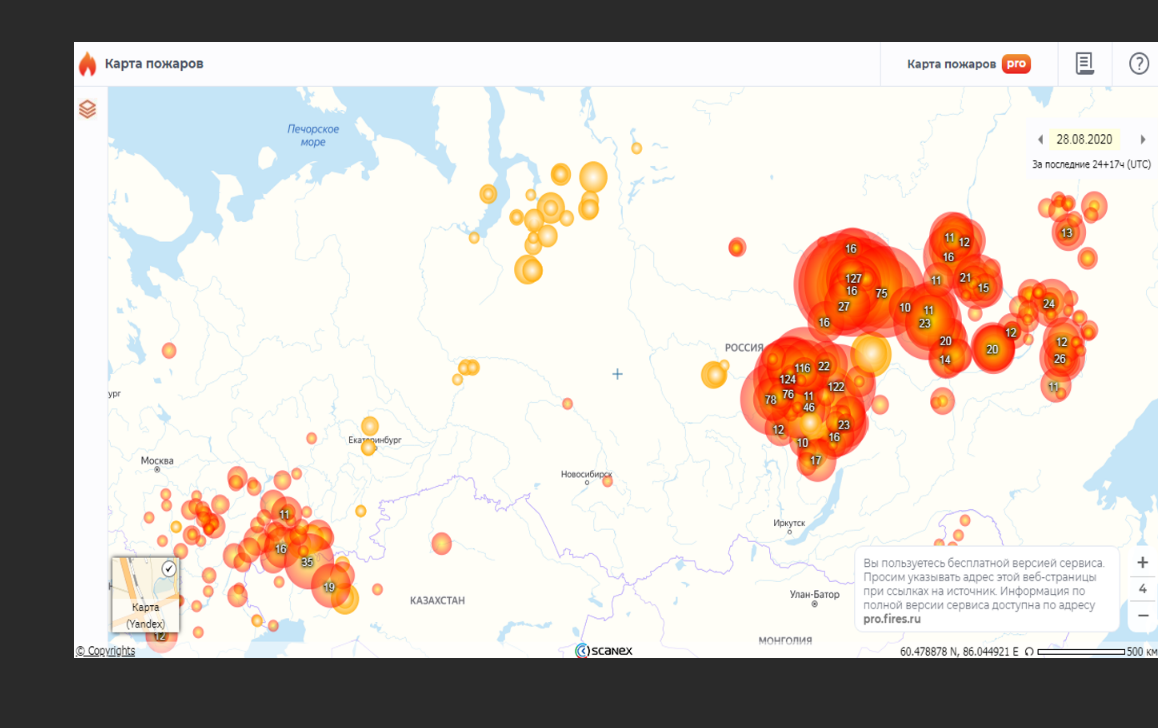Image resolution: width=1158 pixels, height=728 pixels.
Task: Select fire cluster labeled 27
Action: (x=843, y=306)
